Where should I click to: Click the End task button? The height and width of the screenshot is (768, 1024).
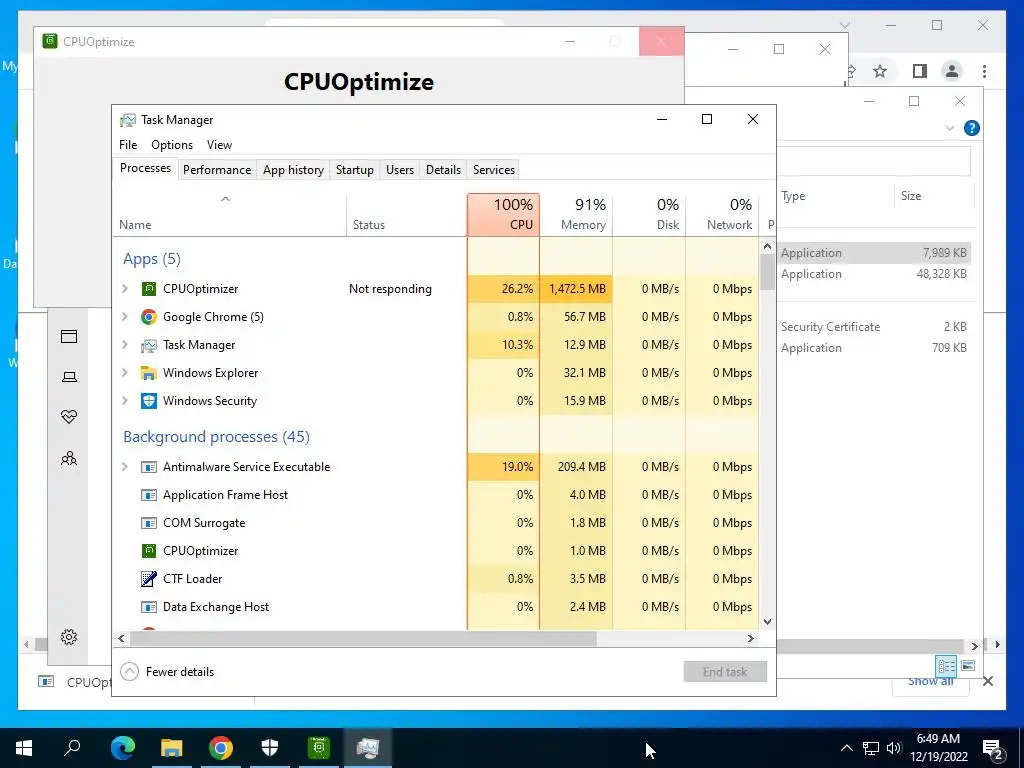(x=725, y=671)
